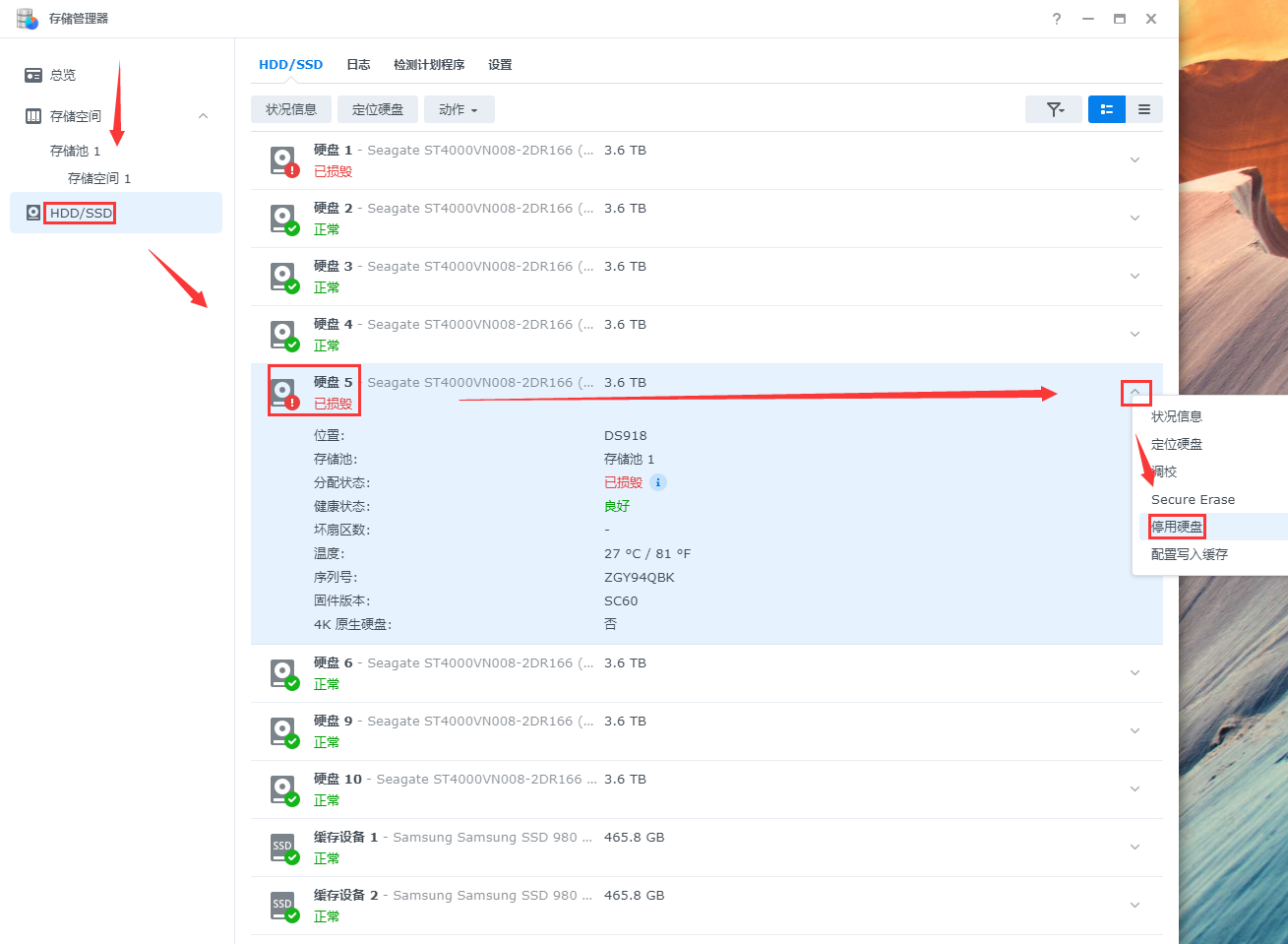The width and height of the screenshot is (1288, 944).
Task: Click the 定位硬盘 toolbar button
Action: [x=378, y=109]
